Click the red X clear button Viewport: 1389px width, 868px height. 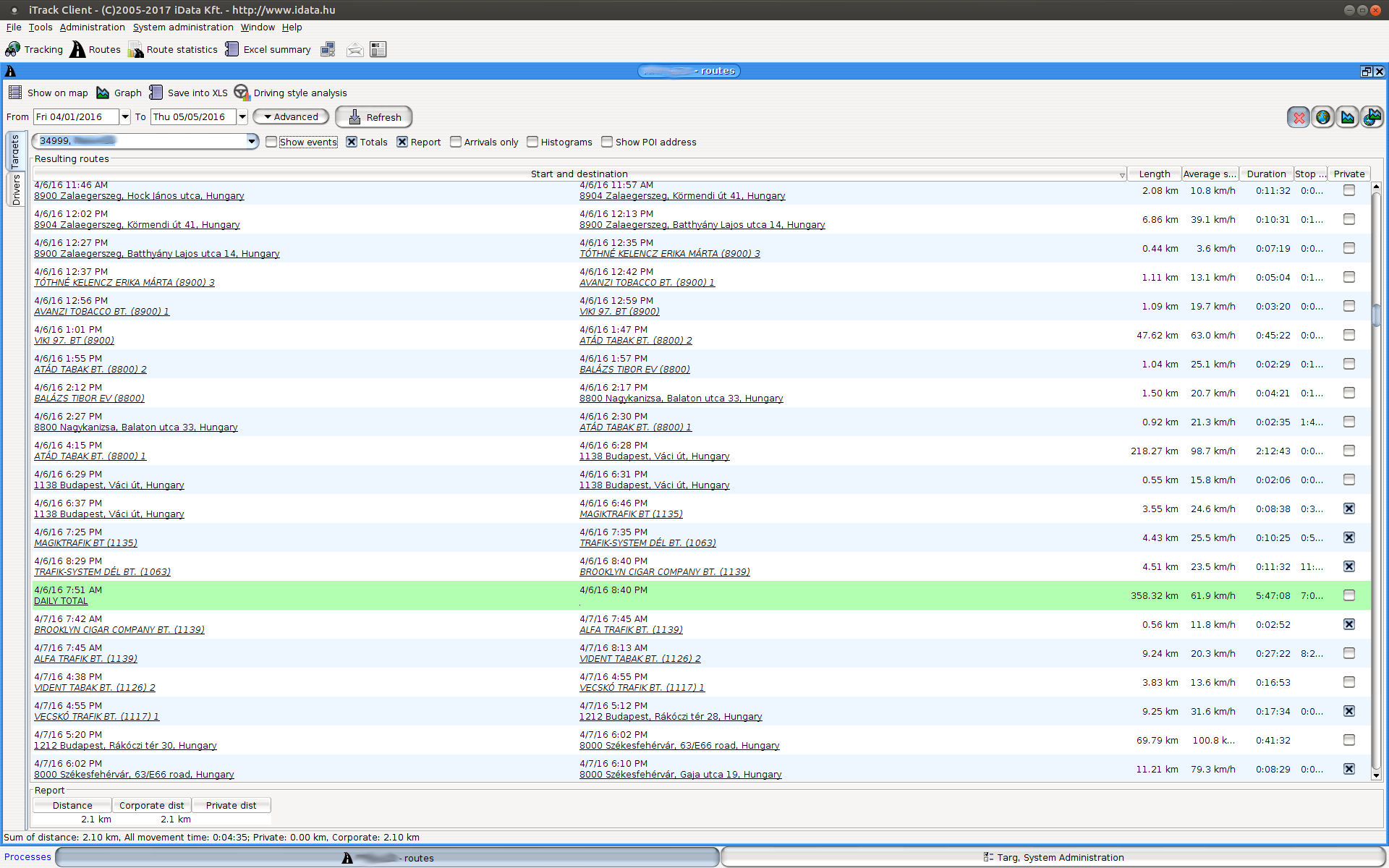click(1299, 117)
